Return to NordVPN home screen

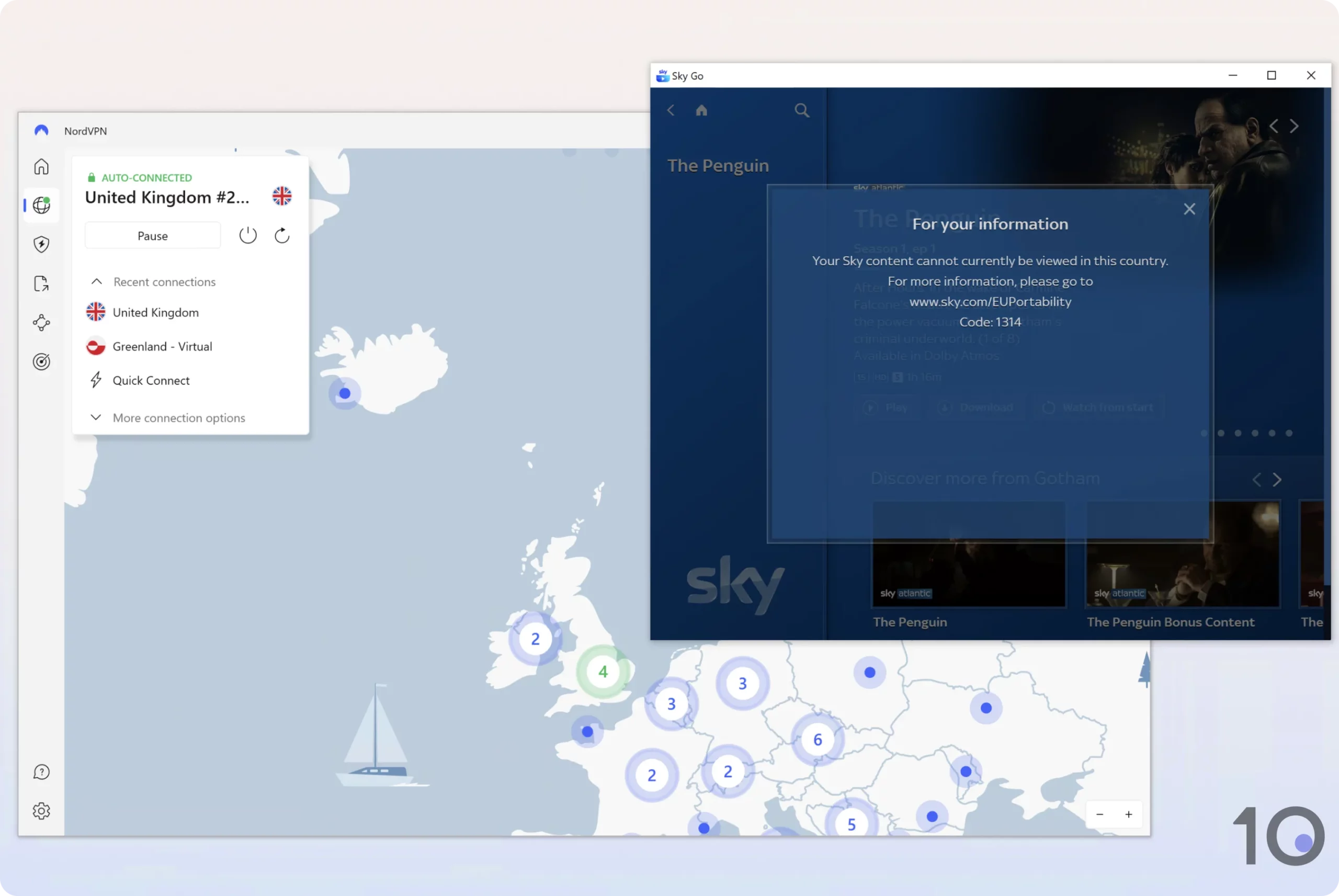click(41, 166)
